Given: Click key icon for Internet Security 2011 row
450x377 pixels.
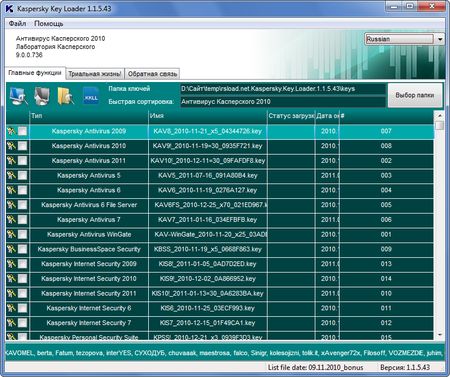Looking at the screenshot, I should click(x=11, y=293).
